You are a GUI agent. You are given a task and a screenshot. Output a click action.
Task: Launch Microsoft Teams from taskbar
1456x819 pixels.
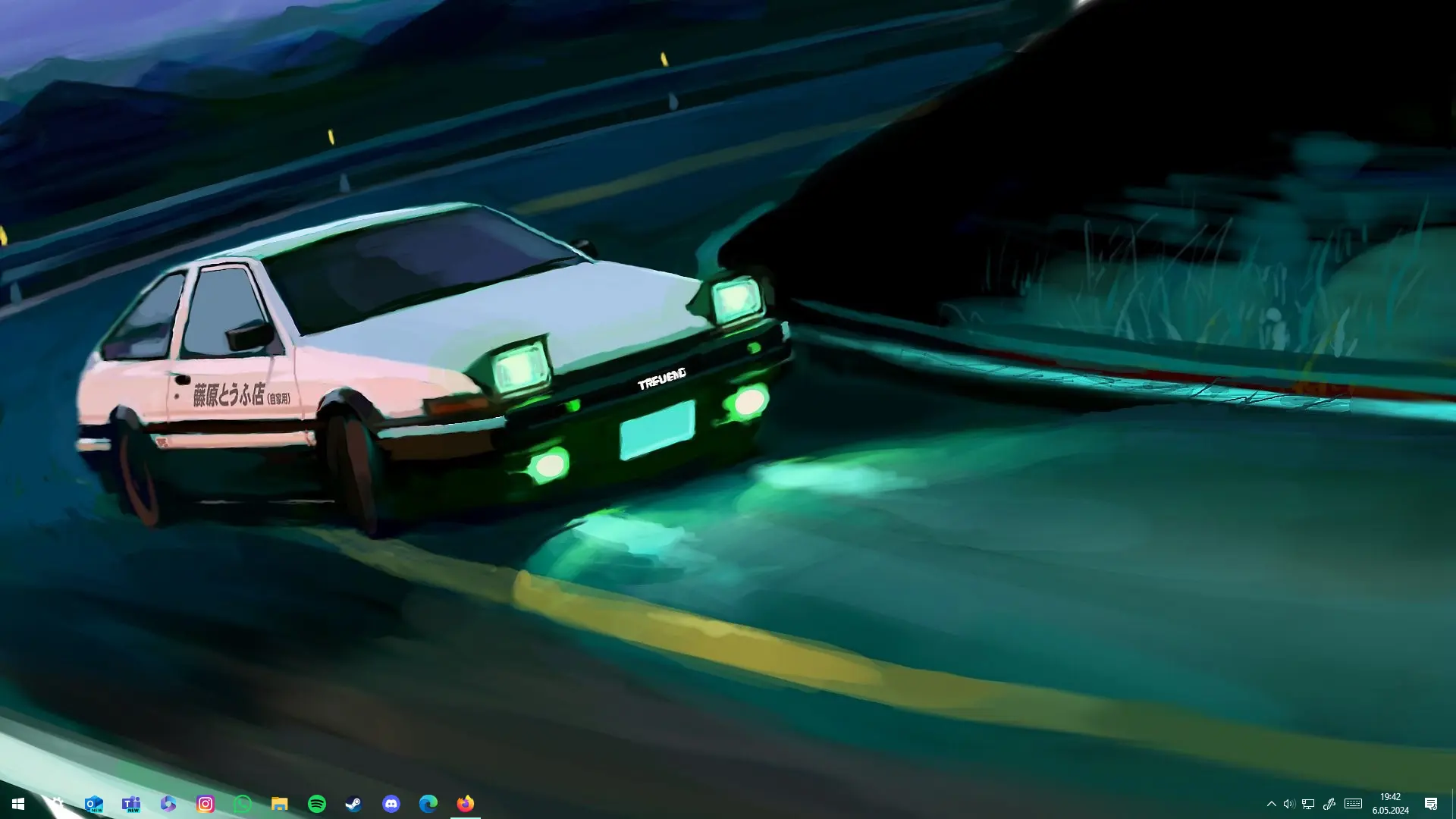[130, 804]
